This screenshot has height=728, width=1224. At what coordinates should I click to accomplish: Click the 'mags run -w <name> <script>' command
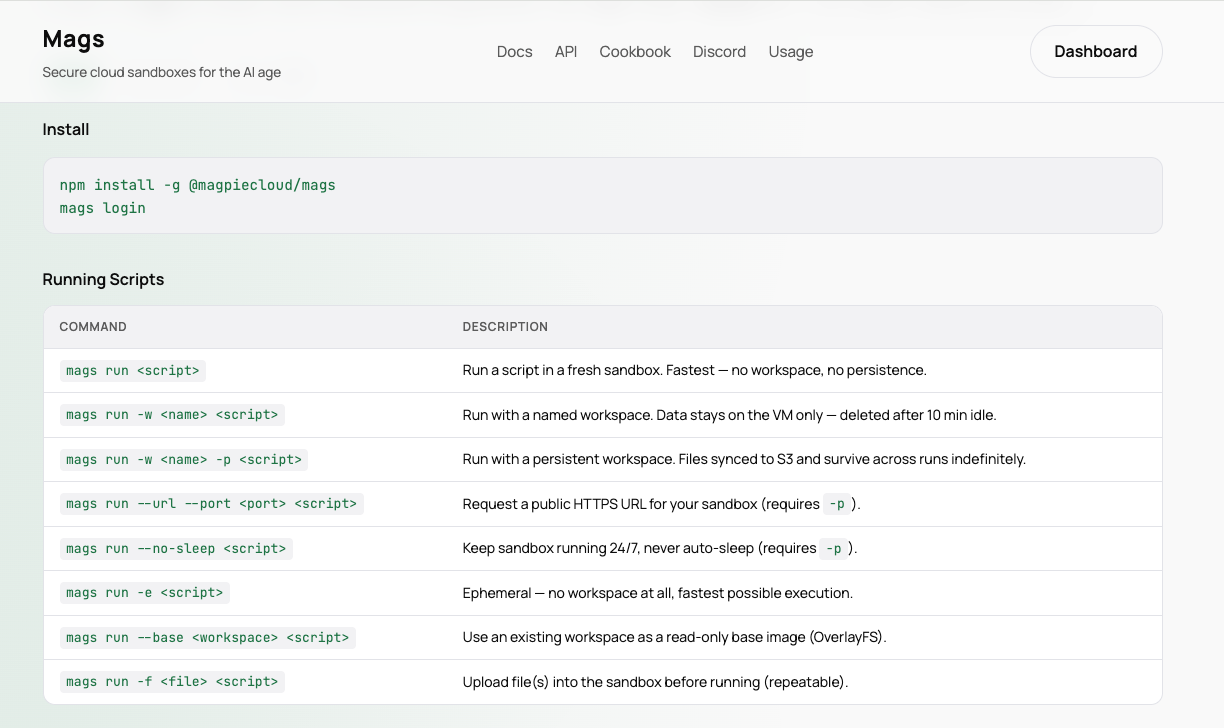(172, 414)
